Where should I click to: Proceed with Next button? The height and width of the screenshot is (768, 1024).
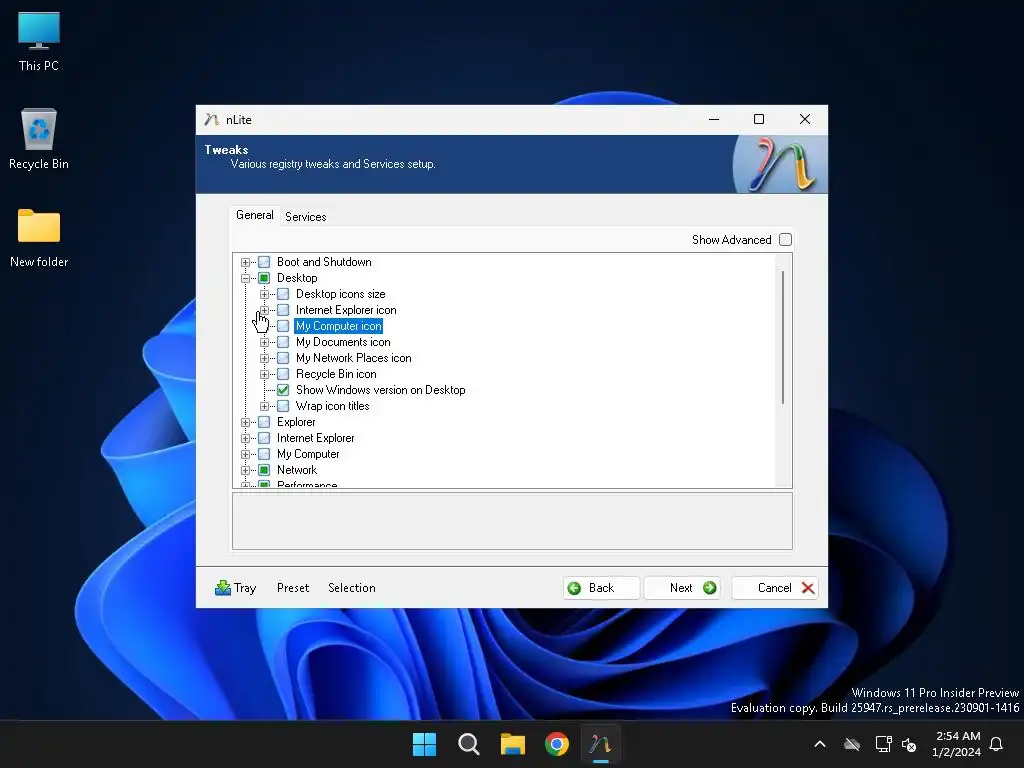(x=682, y=588)
